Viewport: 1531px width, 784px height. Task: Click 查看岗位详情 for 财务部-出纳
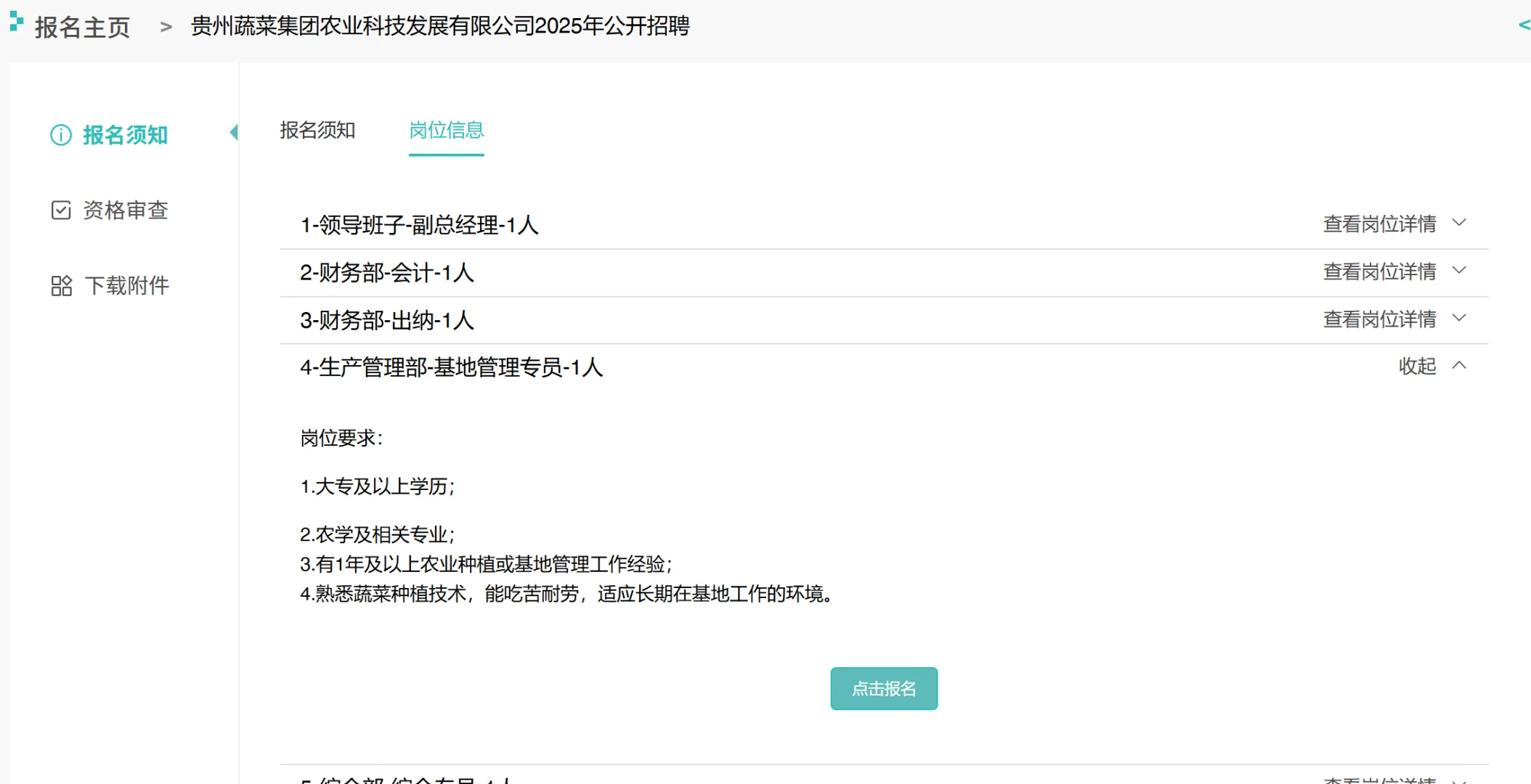click(x=1379, y=319)
